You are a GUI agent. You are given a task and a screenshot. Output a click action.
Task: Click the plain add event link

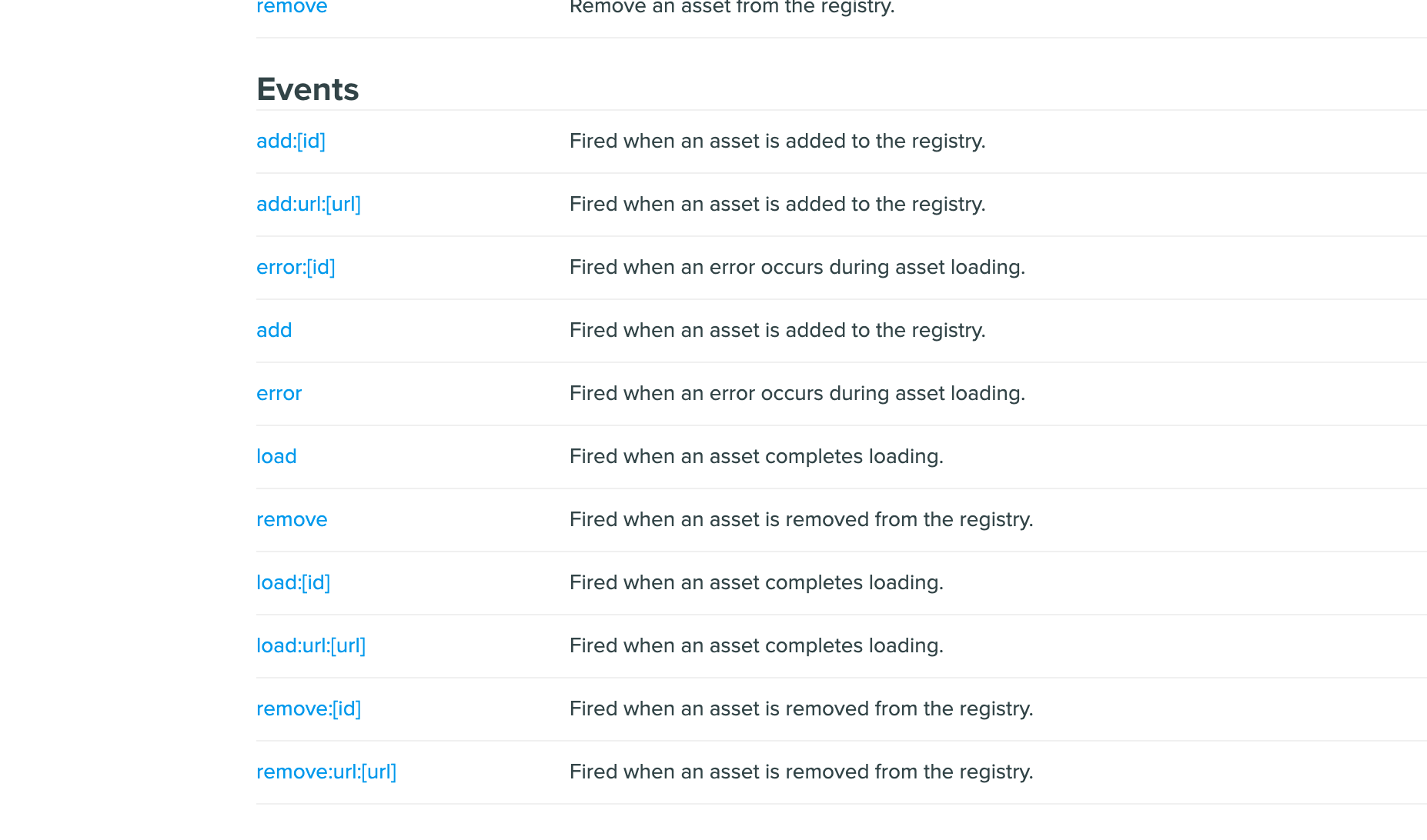274,331
